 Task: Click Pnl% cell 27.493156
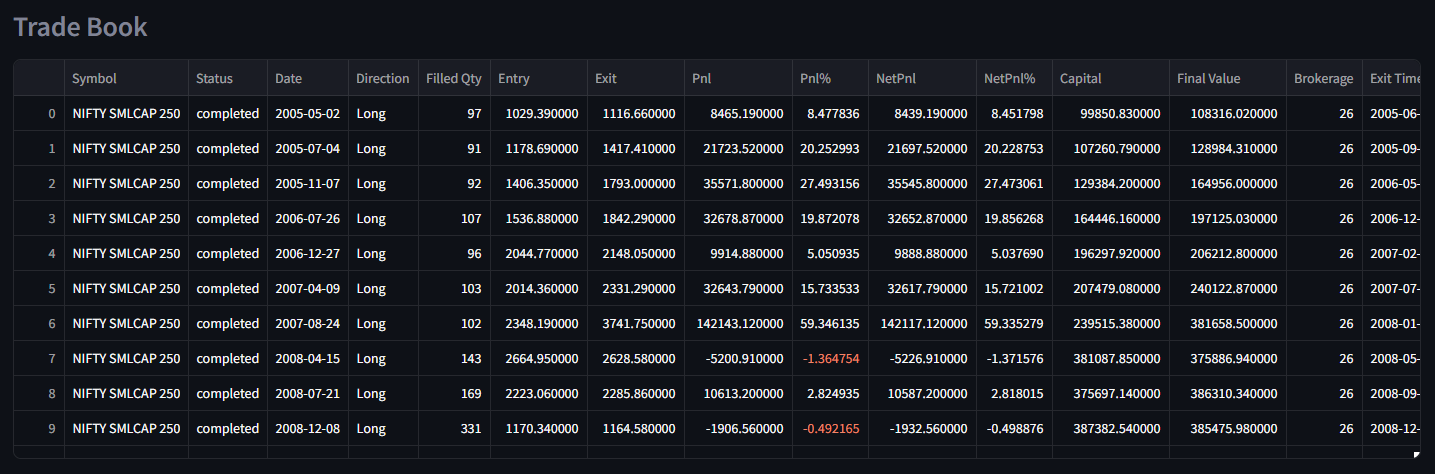(x=830, y=184)
